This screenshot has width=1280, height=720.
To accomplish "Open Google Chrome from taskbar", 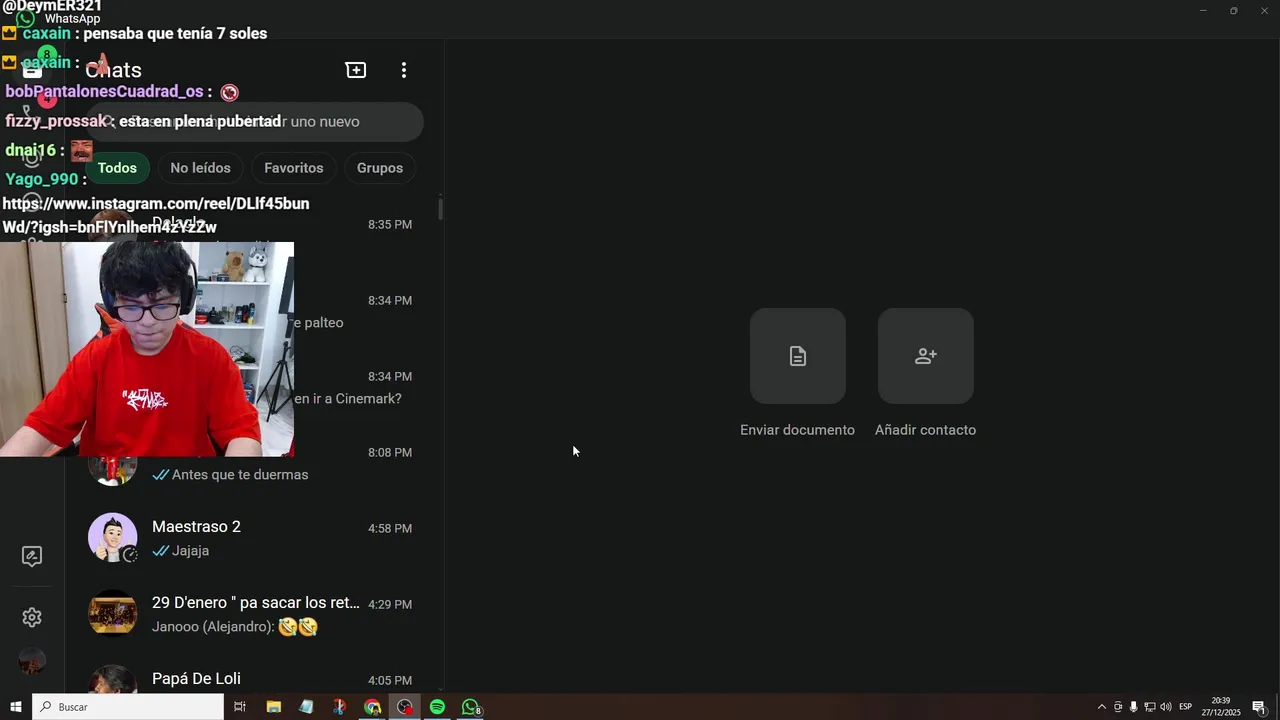I will click(372, 707).
